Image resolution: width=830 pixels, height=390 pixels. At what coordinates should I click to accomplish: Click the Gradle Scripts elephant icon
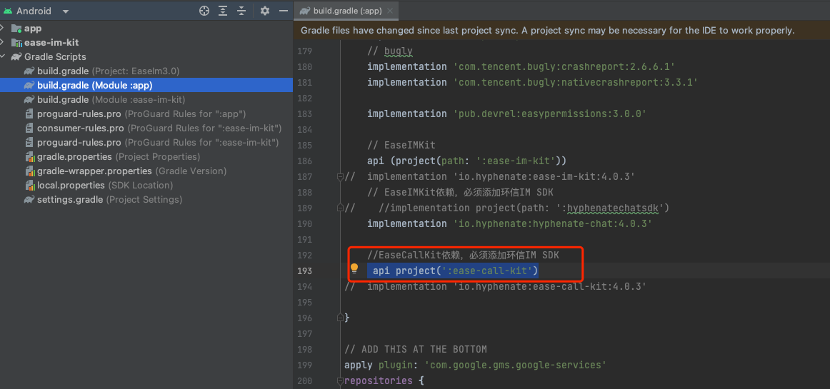point(16,57)
